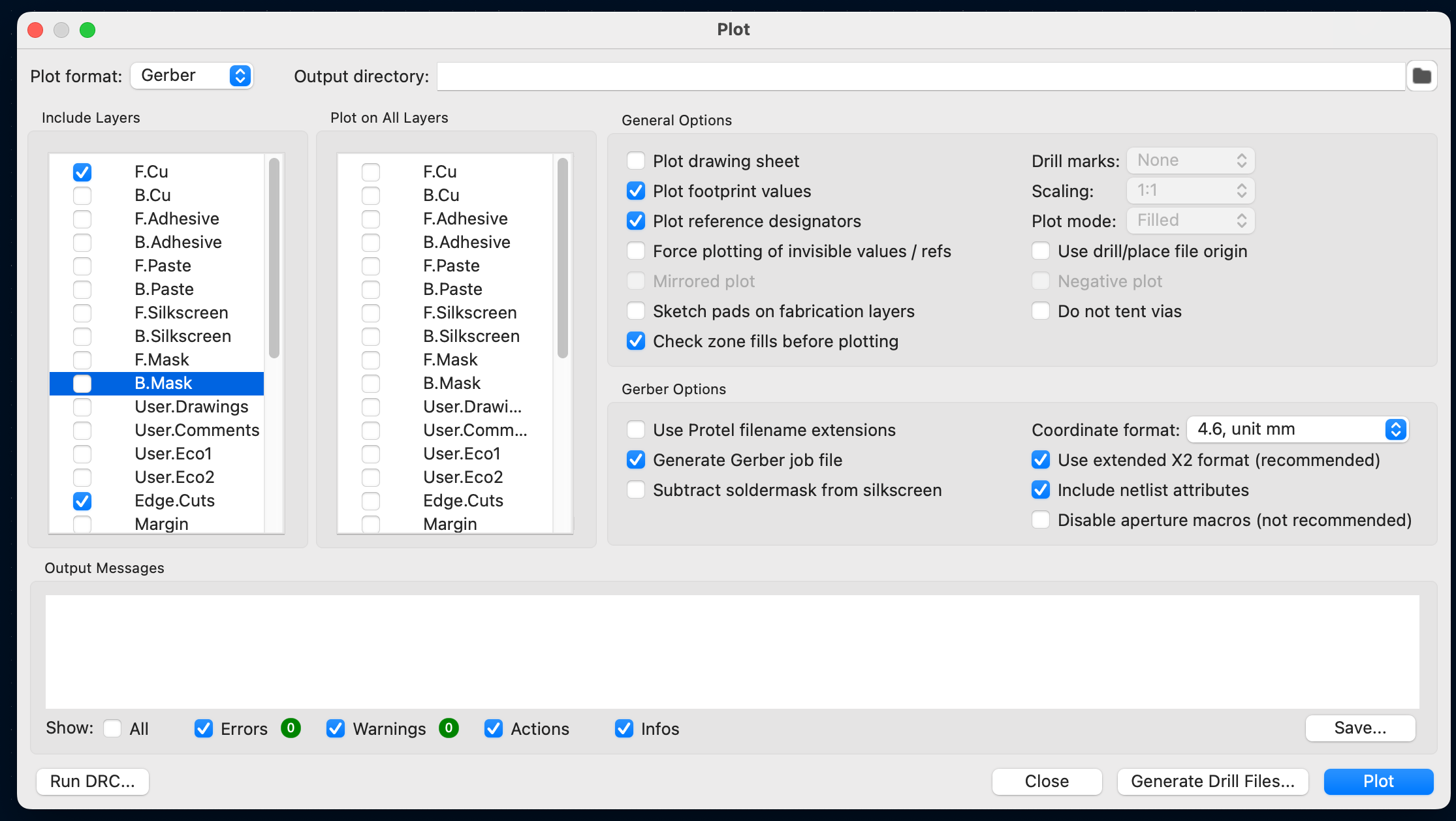Image resolution: width=1456 pixels, height=821 pixels.
Task: Click the Include Layers list scrollbar
Action: point(274,258)
